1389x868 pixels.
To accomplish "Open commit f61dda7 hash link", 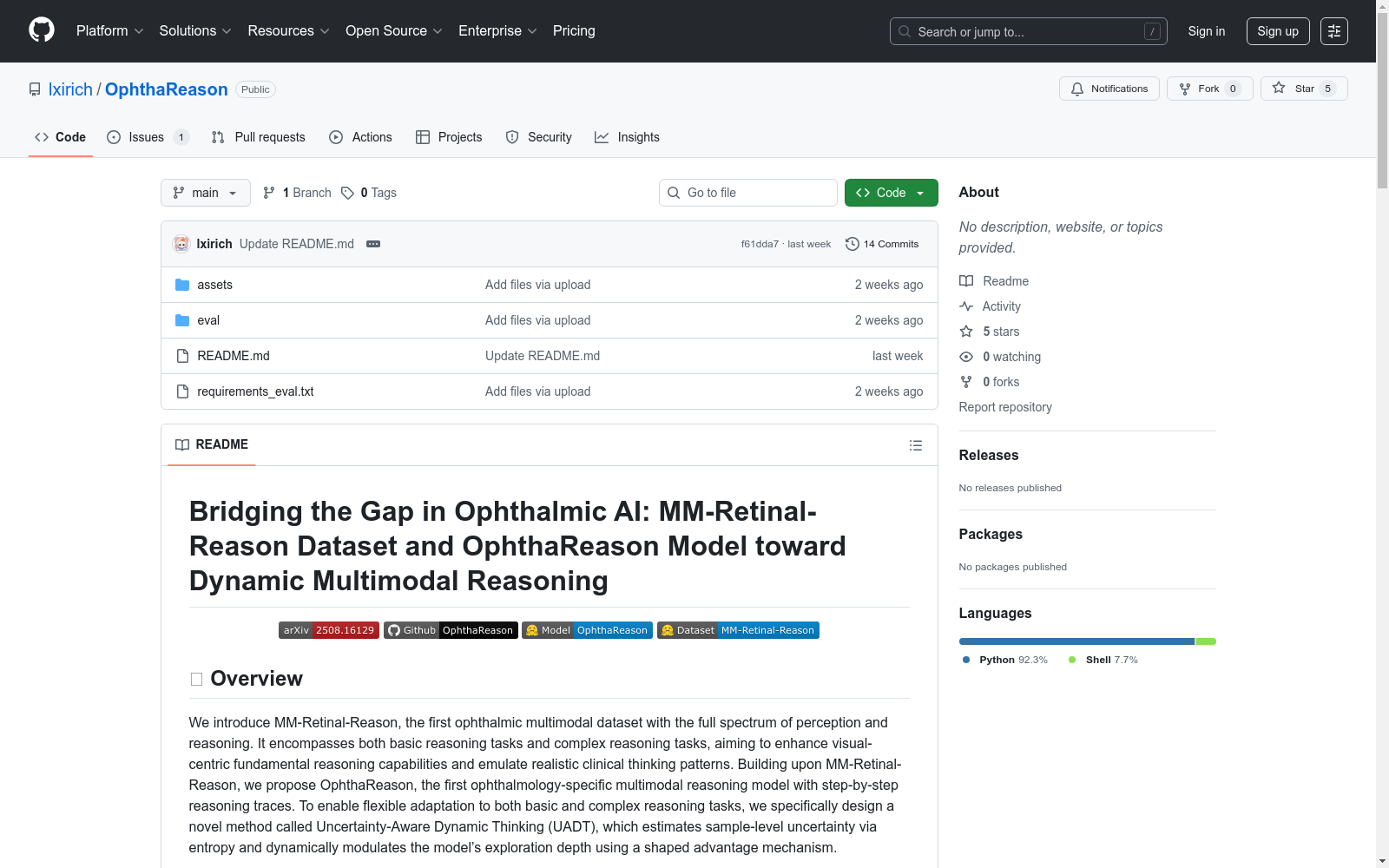I will tap(760, 244).
